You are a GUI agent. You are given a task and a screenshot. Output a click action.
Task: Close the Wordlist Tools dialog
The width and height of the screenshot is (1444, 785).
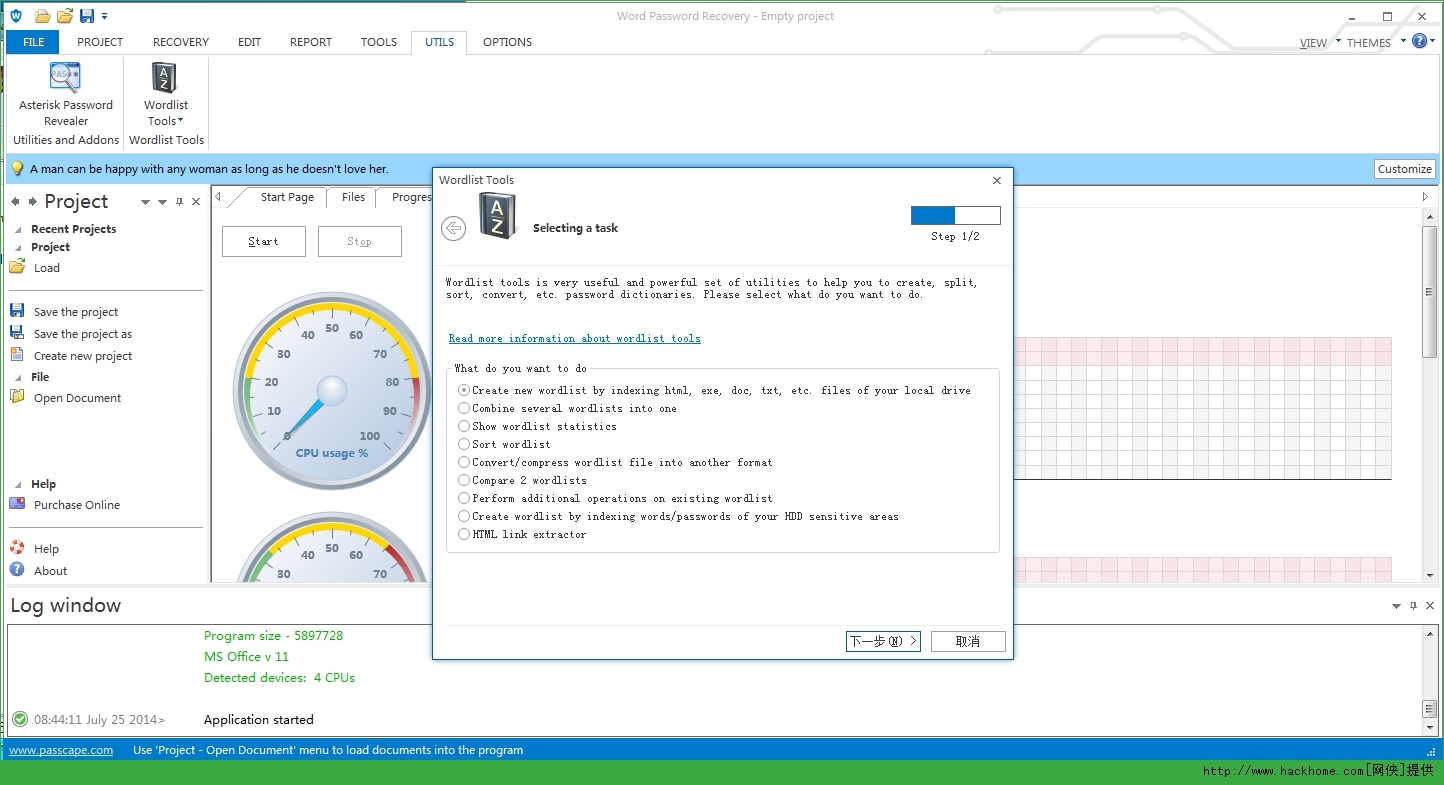pyautogui.click(x=996, y=181)
